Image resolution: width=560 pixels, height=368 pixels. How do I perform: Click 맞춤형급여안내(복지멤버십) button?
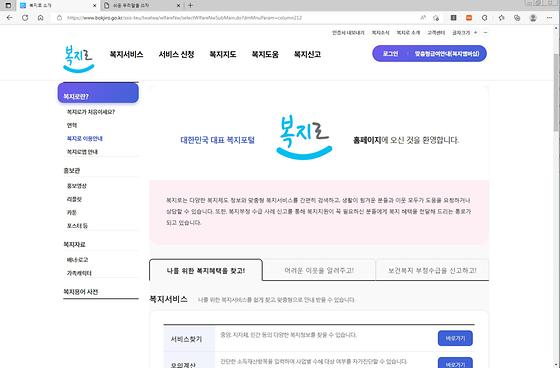click(x=447, y=54)
